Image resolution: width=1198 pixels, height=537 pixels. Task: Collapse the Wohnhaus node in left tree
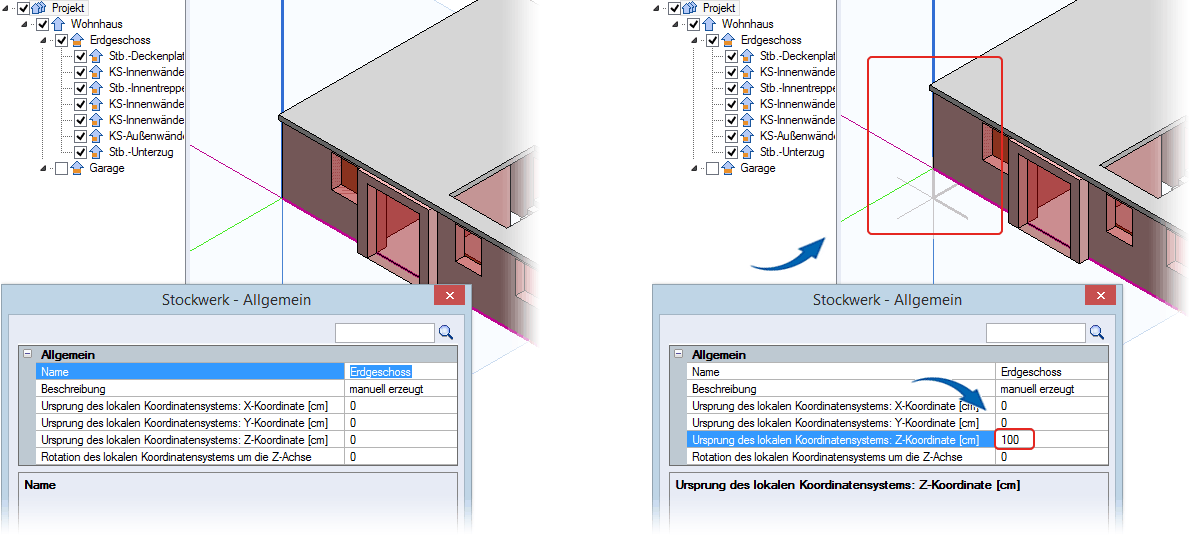coord(26,24)
